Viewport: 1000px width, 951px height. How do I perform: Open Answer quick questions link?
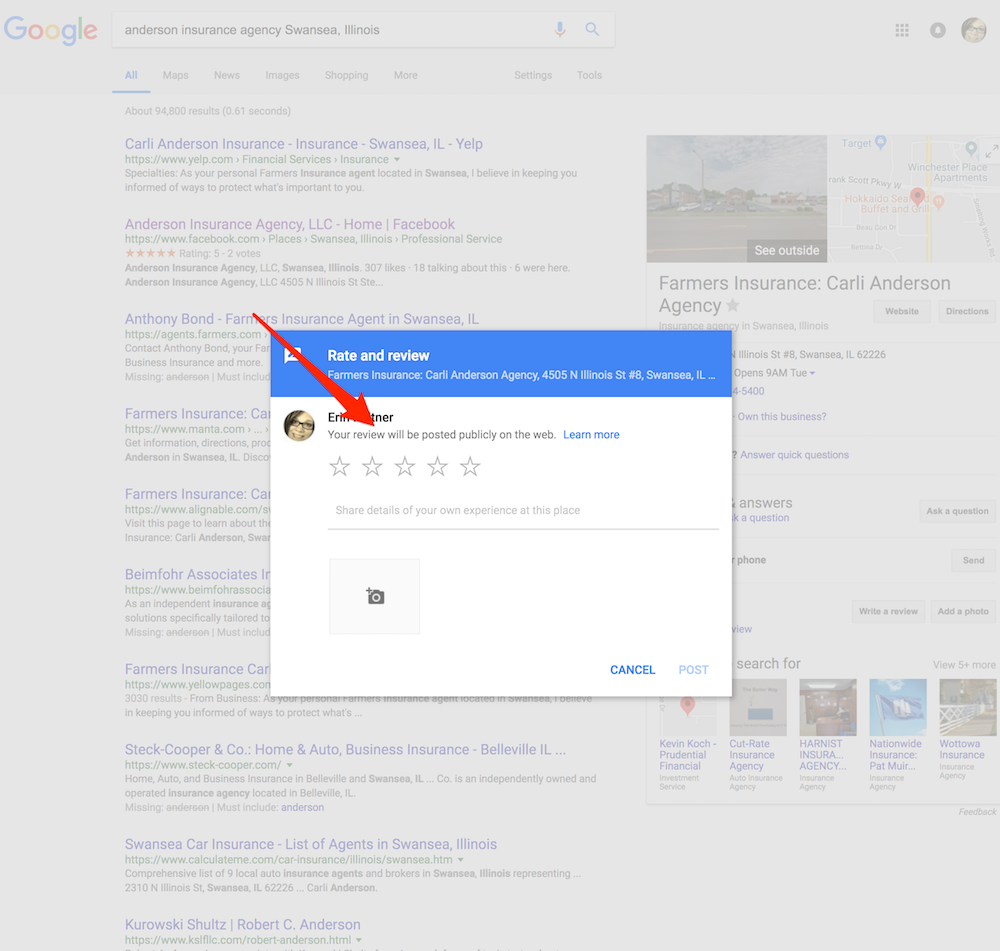tap(795, 455)
